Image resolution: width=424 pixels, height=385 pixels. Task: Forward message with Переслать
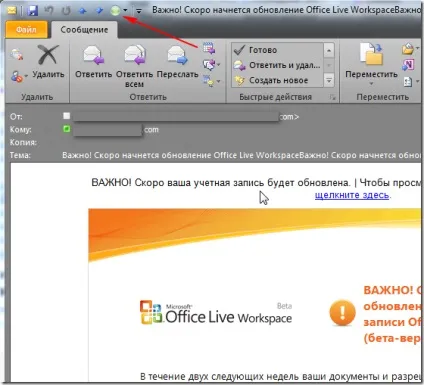(x=177, y=62)
